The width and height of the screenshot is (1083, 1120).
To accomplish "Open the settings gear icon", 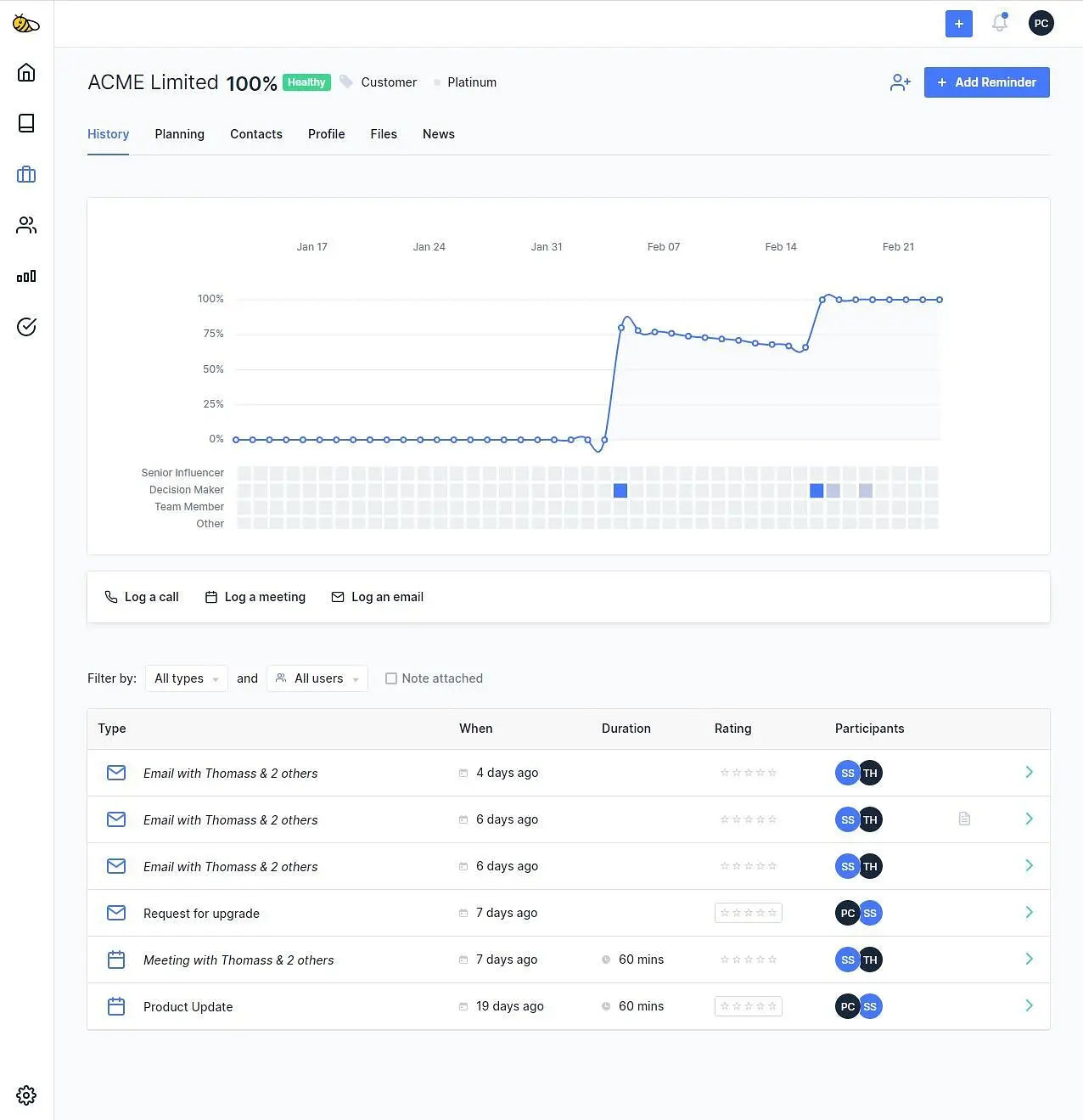I will [x=26, y=1095].
